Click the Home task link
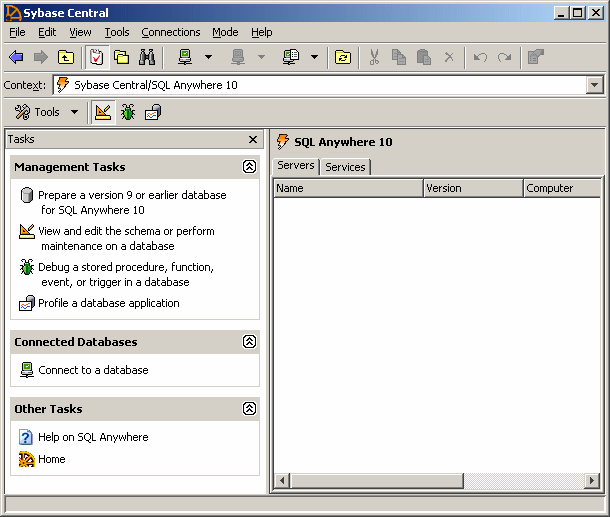 pyautogui.click(x=52, y=459)
